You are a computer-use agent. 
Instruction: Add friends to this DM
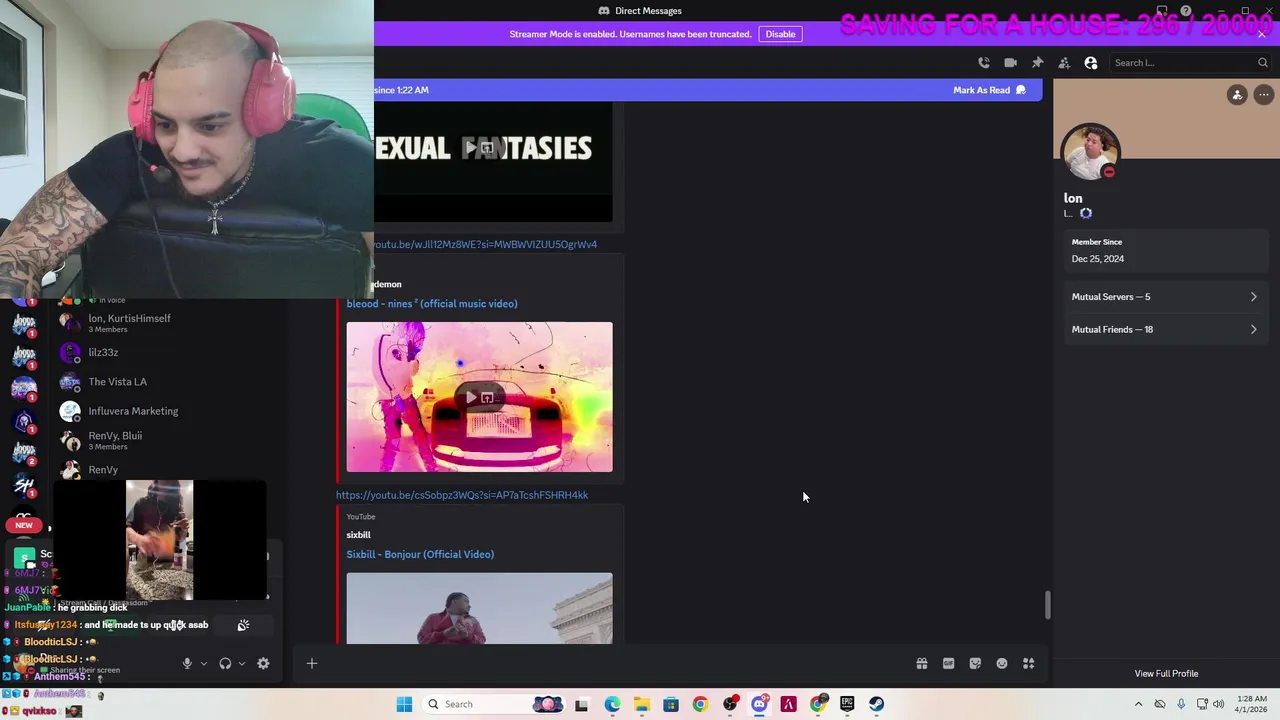tap(1064, 63)
